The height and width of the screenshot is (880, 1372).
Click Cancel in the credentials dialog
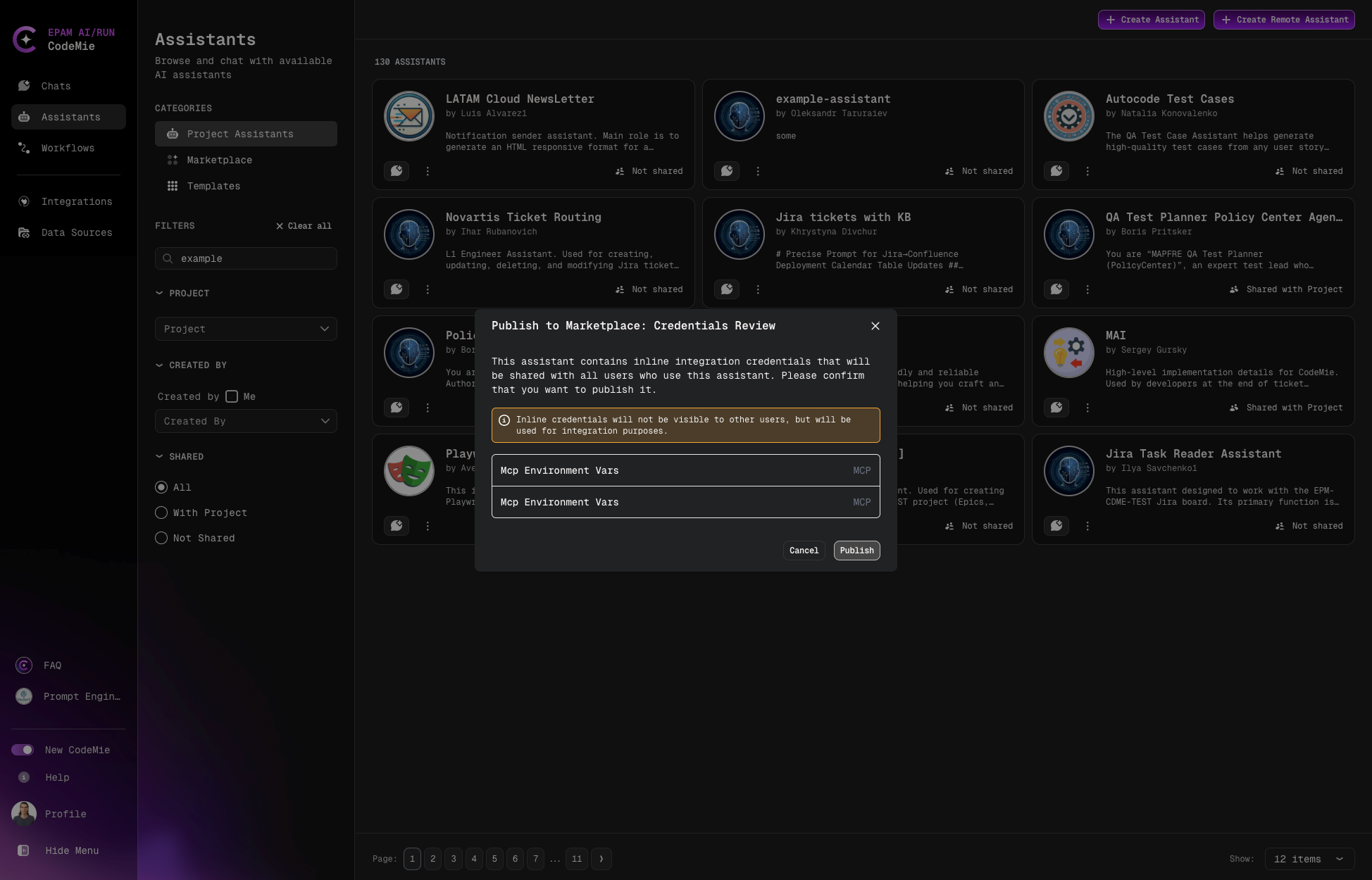pos(804,551)
